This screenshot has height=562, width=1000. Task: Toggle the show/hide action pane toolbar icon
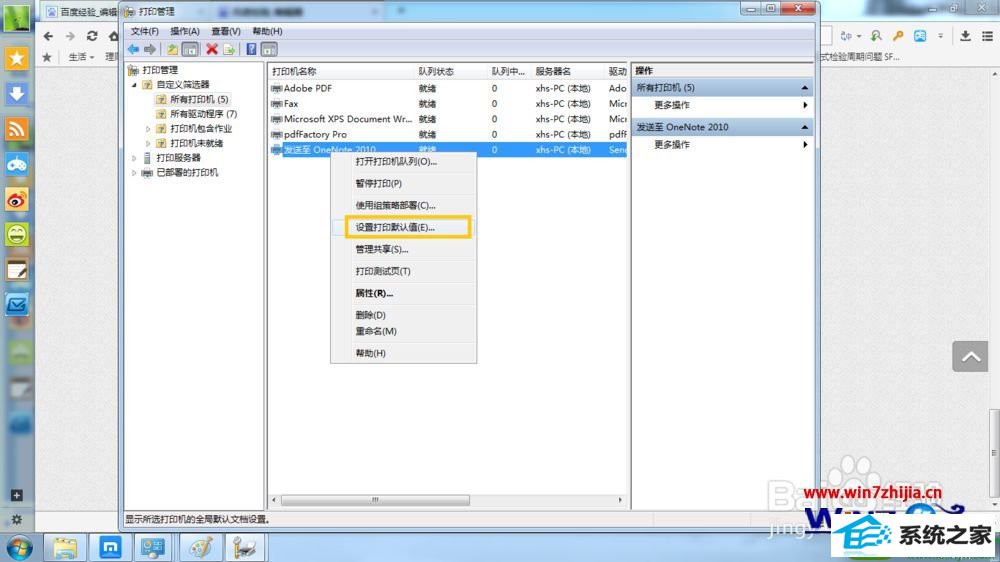[x=269, y=49]
